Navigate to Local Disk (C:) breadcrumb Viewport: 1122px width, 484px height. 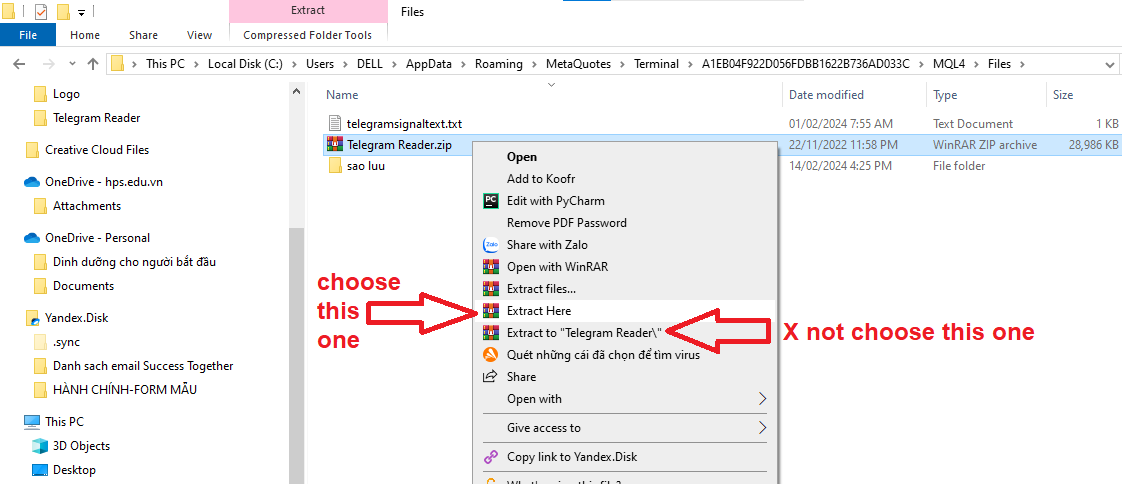pyautogui.click(x=245, y=64)
